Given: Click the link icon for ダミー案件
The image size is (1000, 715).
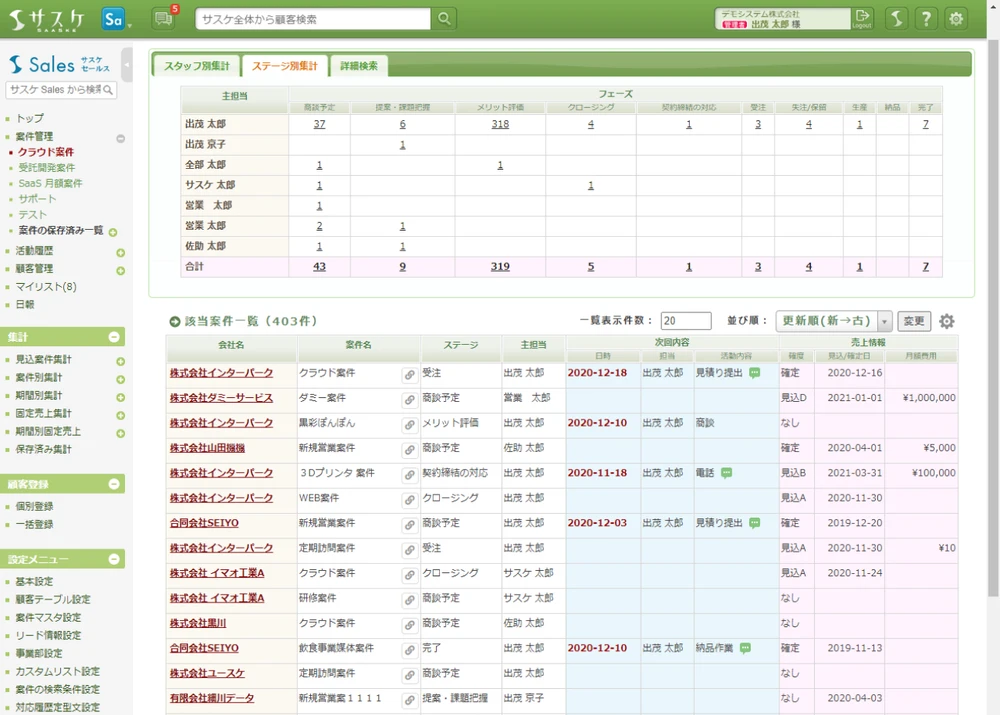Looking at the screenshot, I should (x=410, y=399).
